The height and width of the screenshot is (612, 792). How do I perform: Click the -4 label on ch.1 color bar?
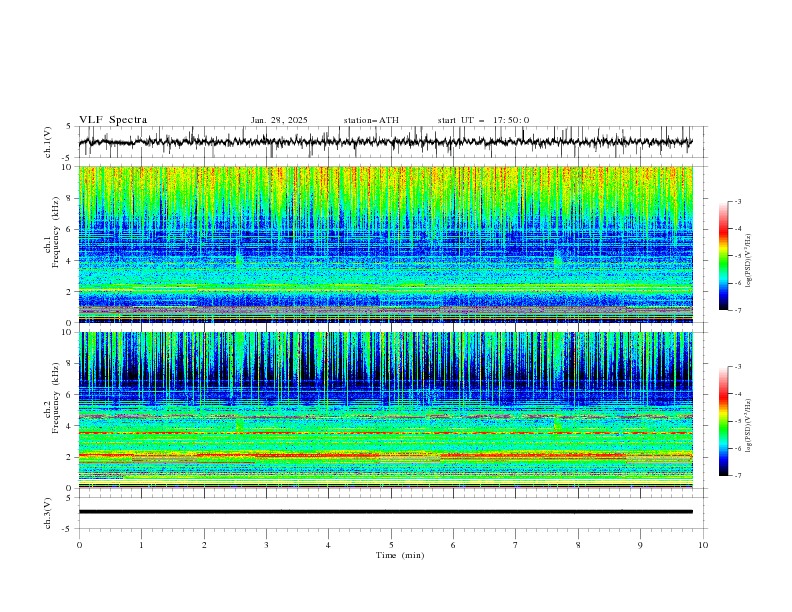[737, 229]
